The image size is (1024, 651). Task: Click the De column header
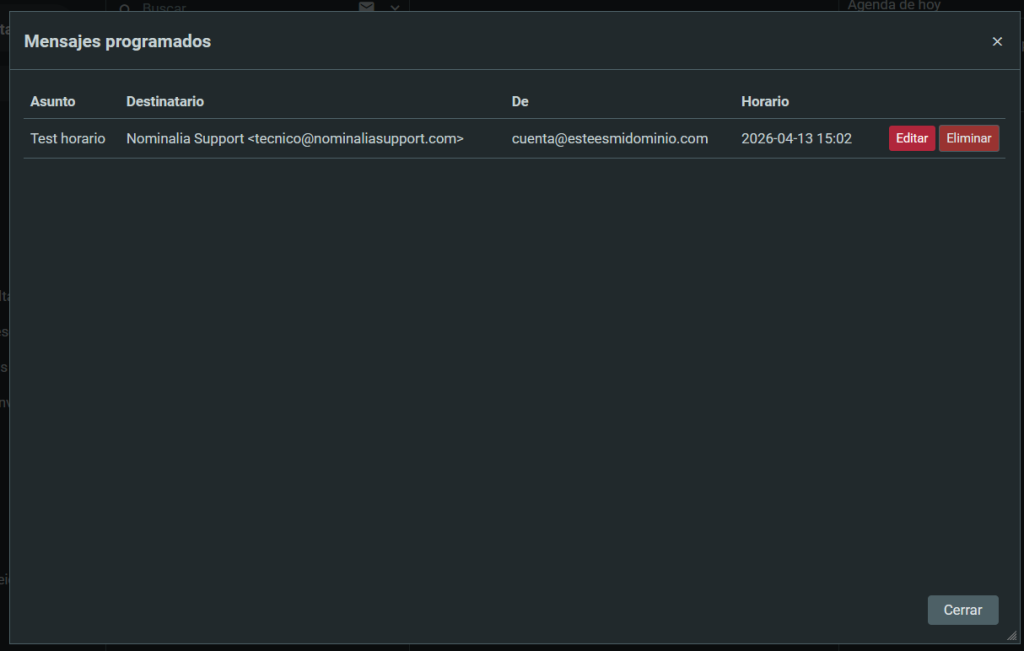[520, 102]
